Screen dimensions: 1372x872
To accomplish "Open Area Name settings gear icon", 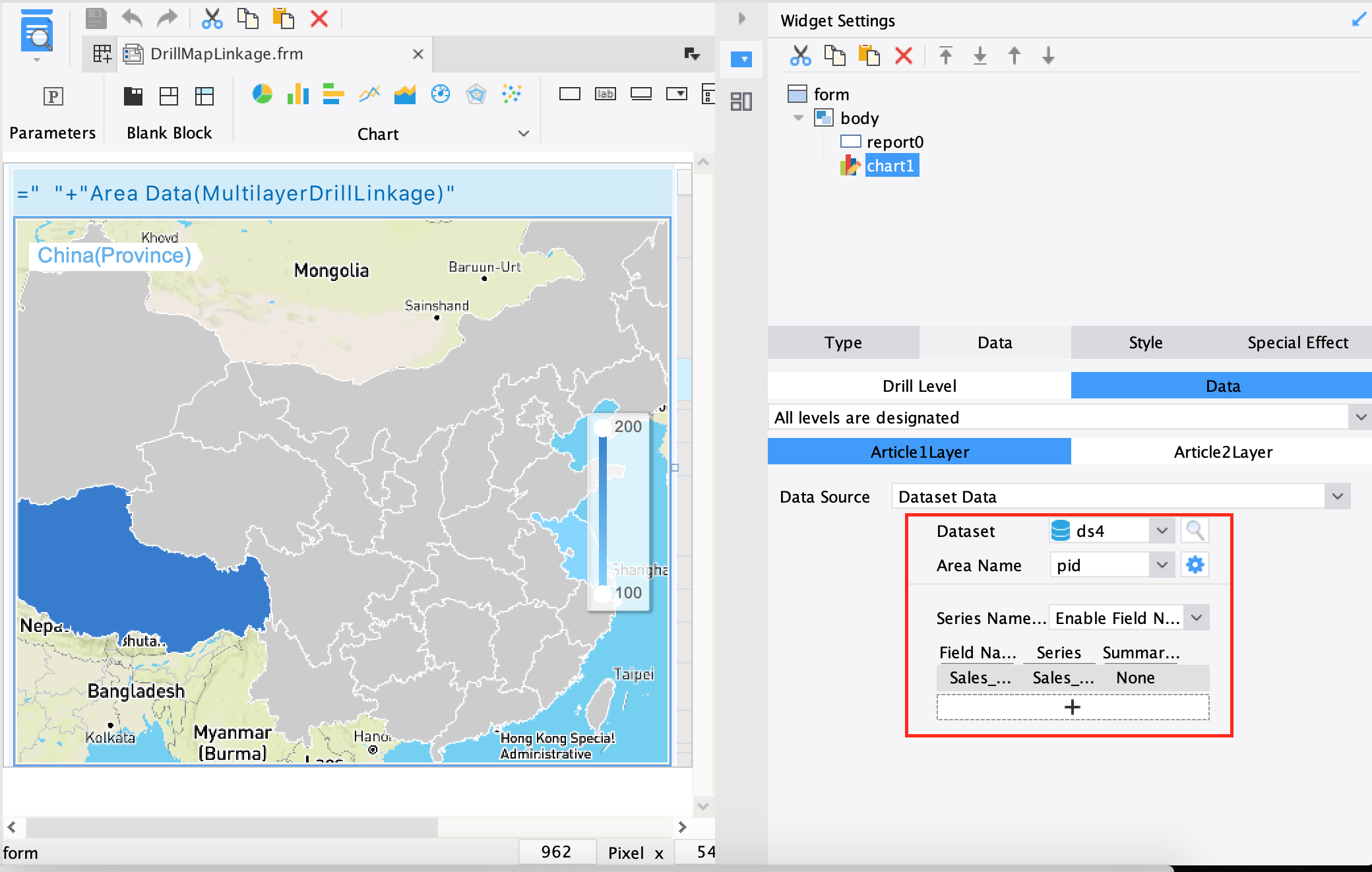I will click(x=1195, y=565).
